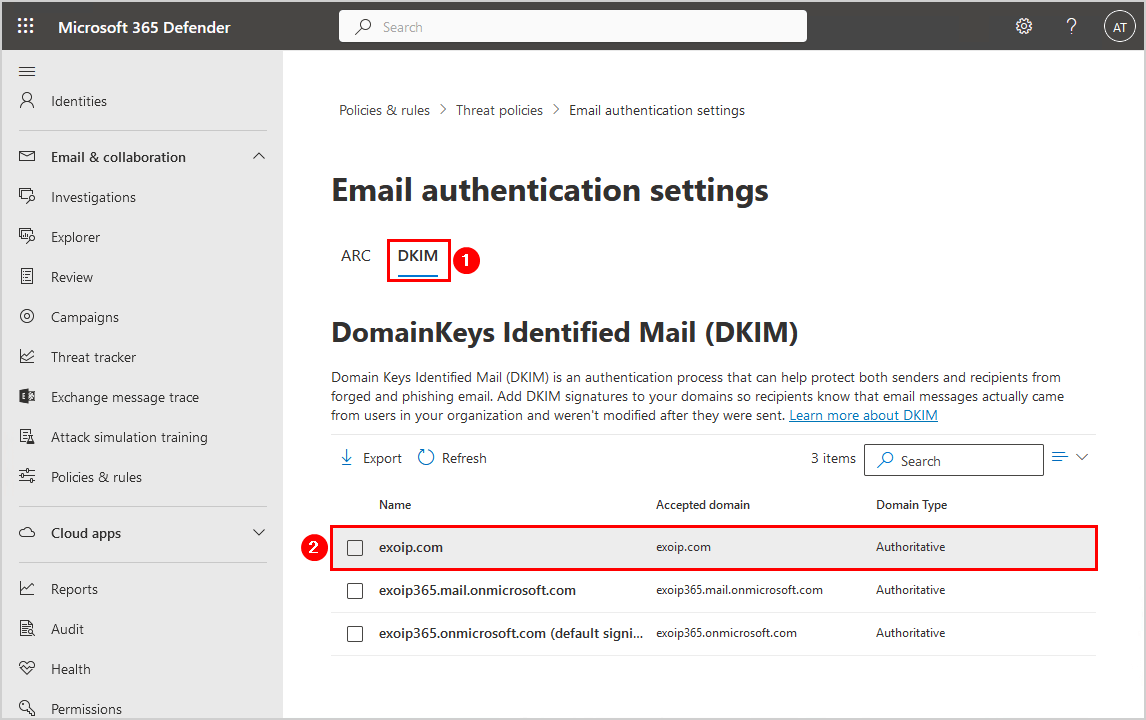The width and height of the screenshot is (1146, 720).
Task: Tick the exoip365.onmicrosoft.com default signing checkbox
Action: (x=355, y=634)
